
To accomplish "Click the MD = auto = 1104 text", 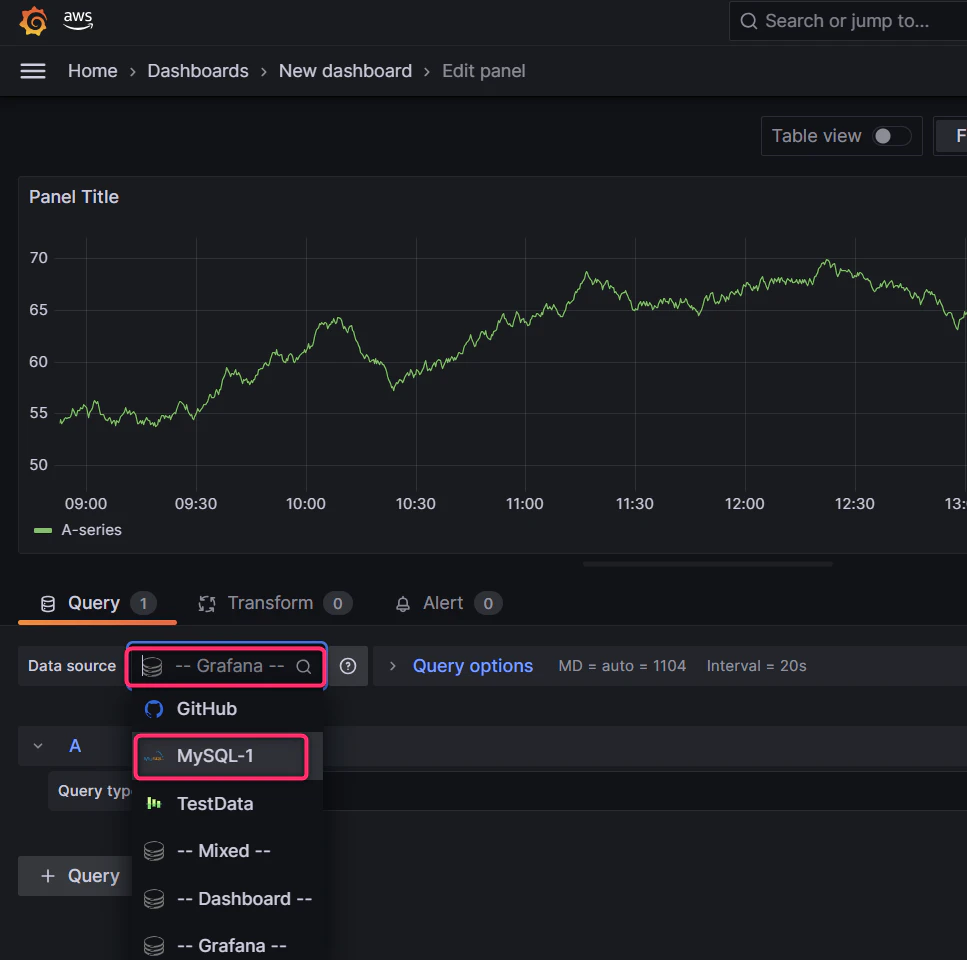I will (x=622, y=666).
